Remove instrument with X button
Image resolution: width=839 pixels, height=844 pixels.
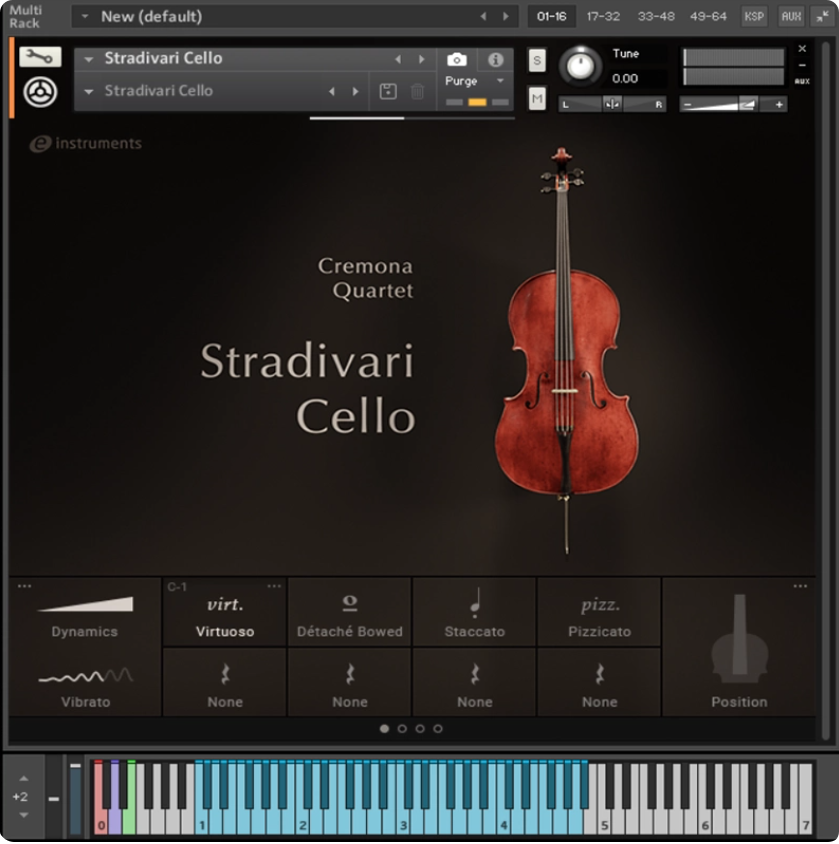coord(802,48)
